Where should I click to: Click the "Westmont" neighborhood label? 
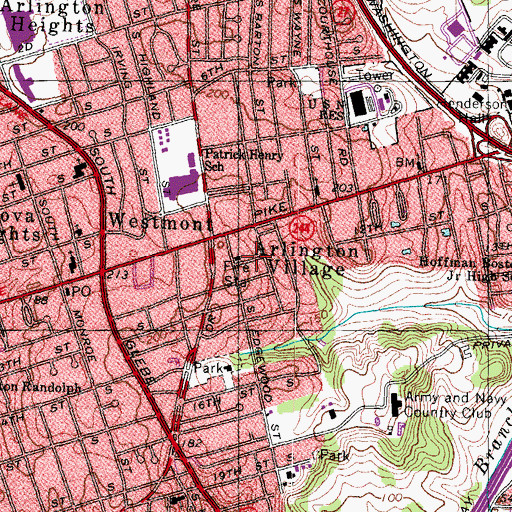(161, 222)
